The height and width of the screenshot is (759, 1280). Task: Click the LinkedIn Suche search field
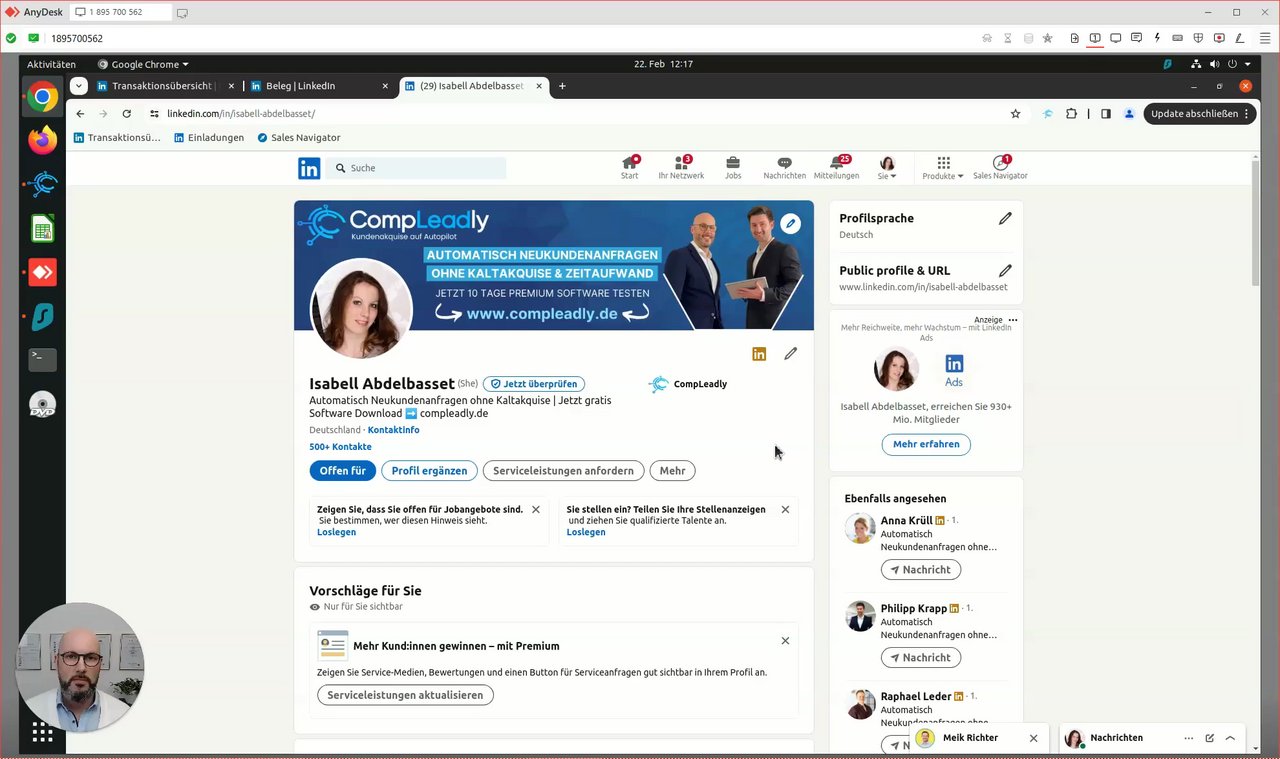click(x=417, y=168)
